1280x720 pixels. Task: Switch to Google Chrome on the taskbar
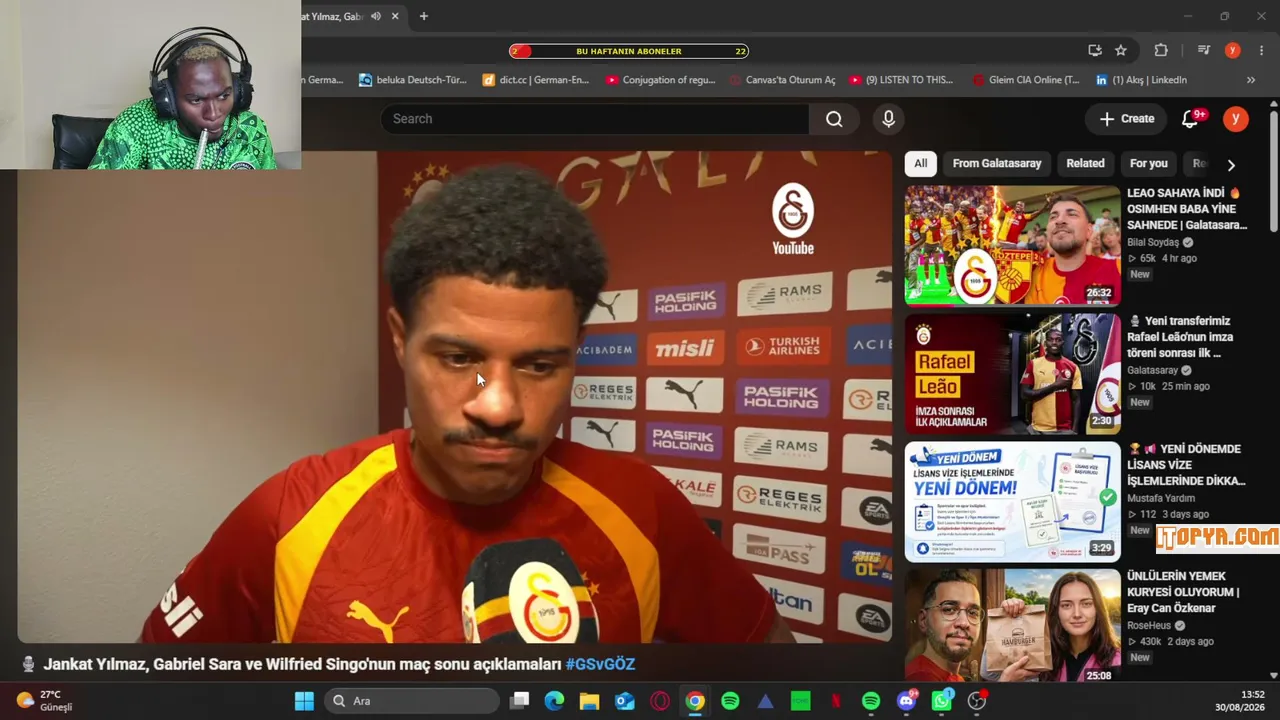pos(695,701)
